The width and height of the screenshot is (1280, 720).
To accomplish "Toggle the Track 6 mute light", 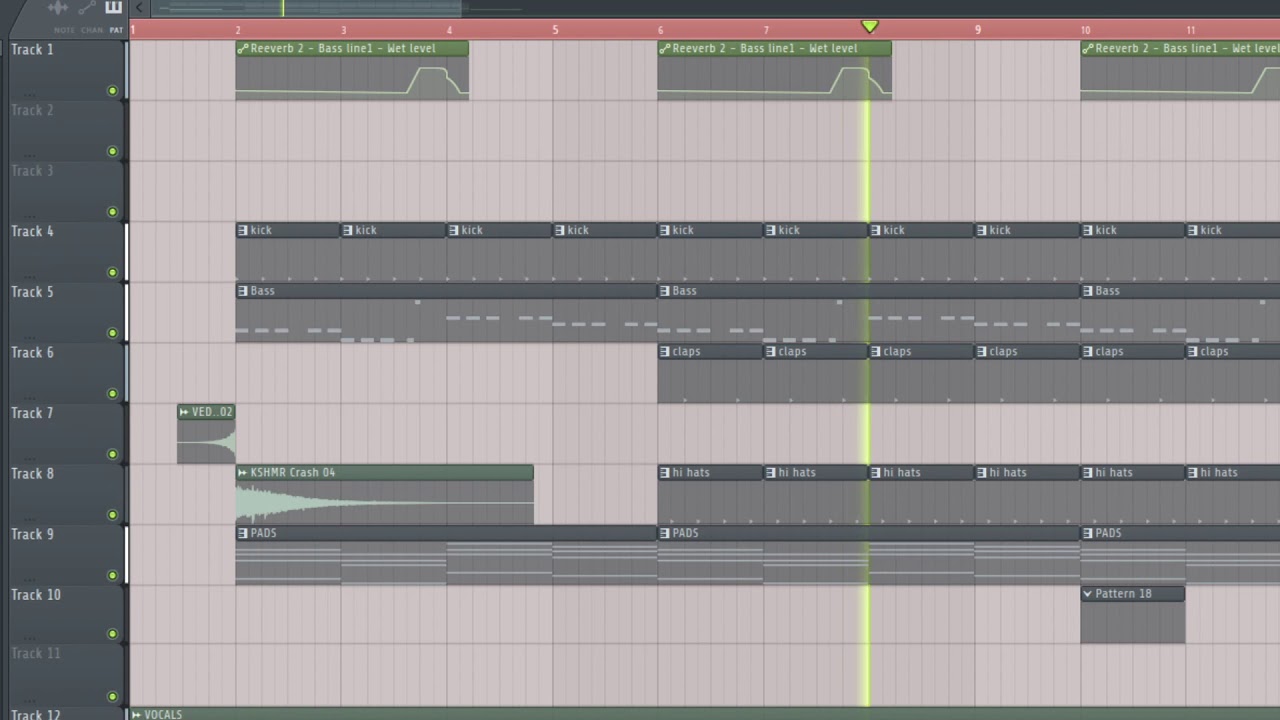I will pos(112,394).
